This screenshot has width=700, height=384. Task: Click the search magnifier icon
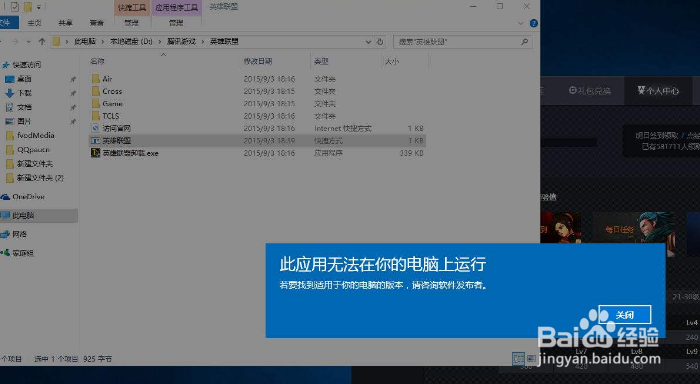coord(525,42)
